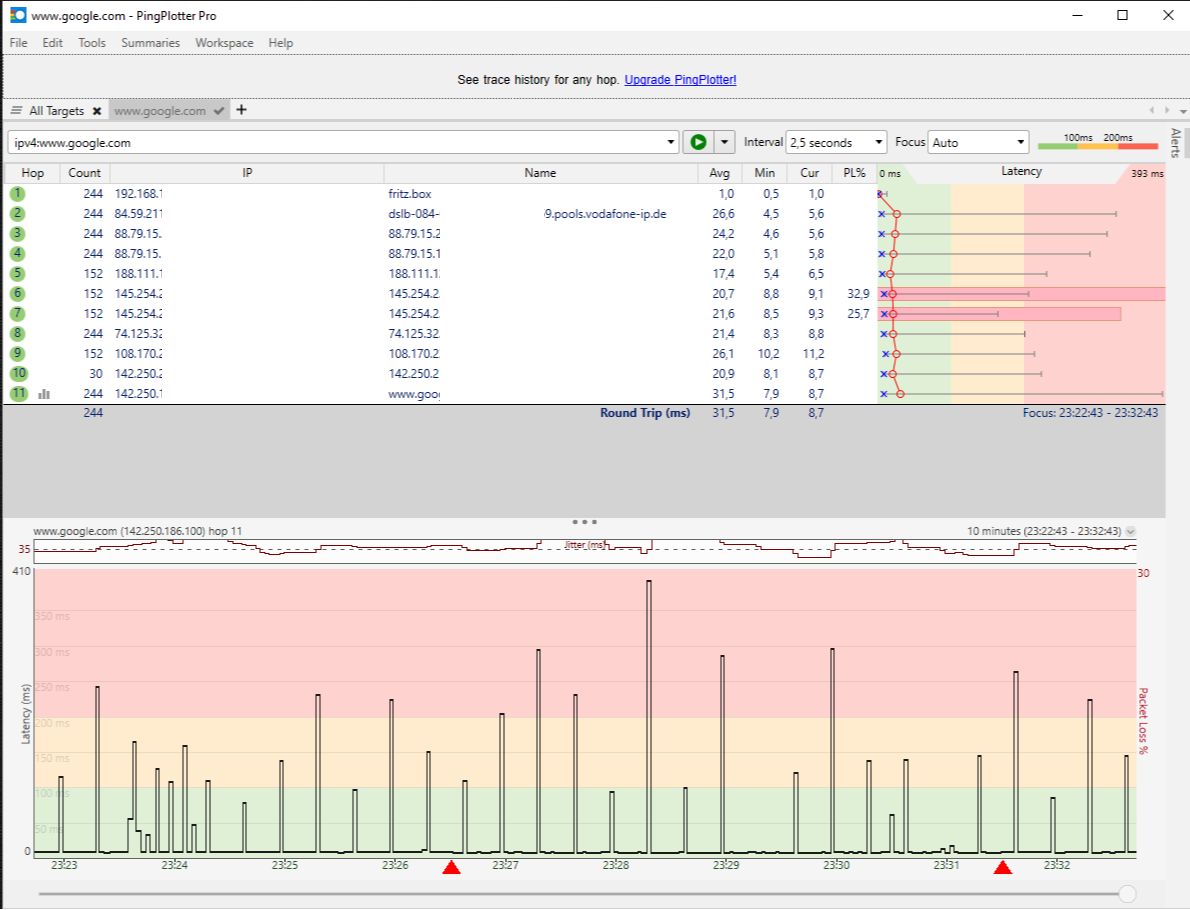Click the hop 3 green circle icon
1190x910 pixels.
pyautogui.click(x=17, y=234)
